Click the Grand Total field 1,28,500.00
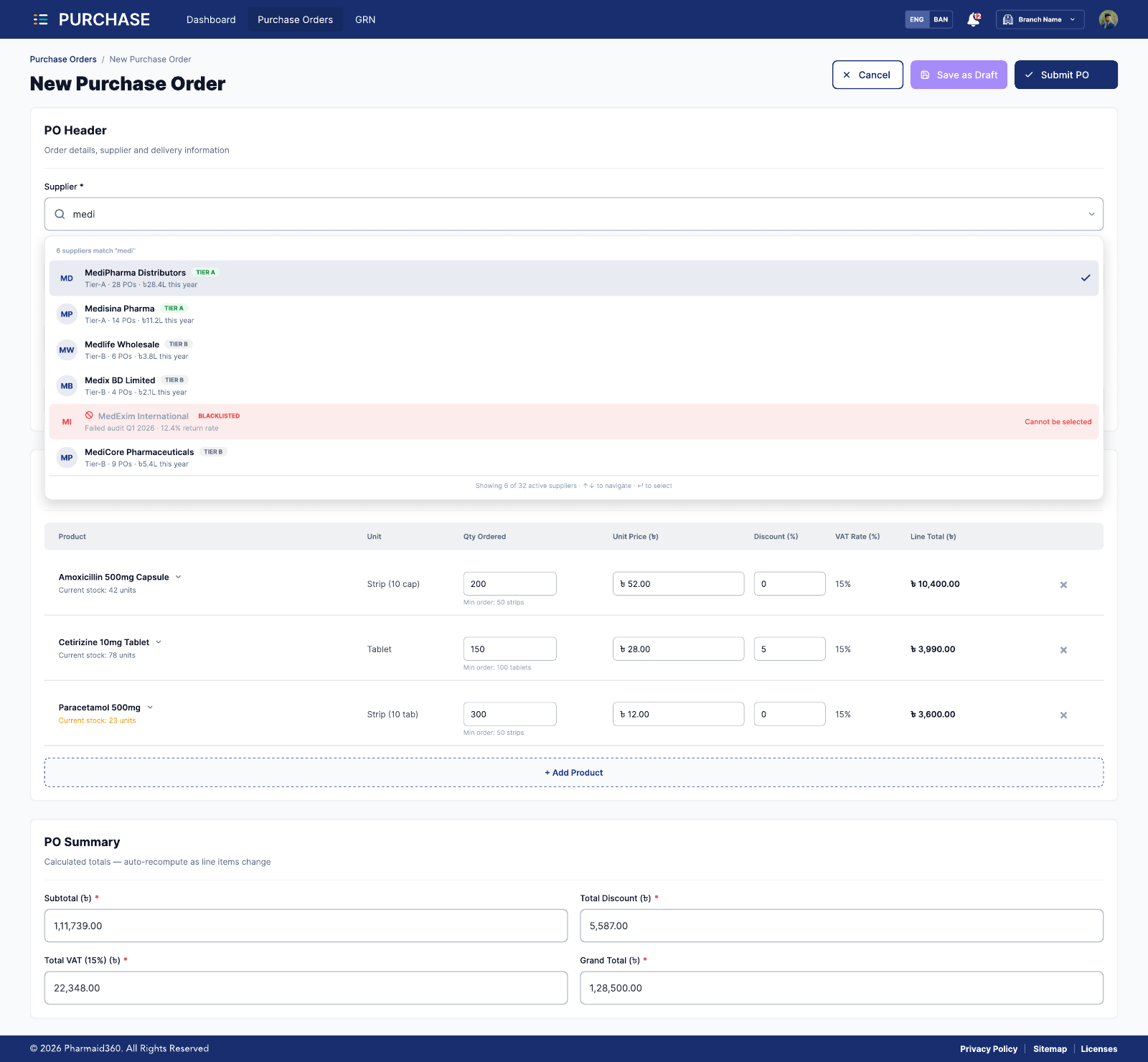This screenshot has width=1148, height=1062. click(x=842, y=988)
